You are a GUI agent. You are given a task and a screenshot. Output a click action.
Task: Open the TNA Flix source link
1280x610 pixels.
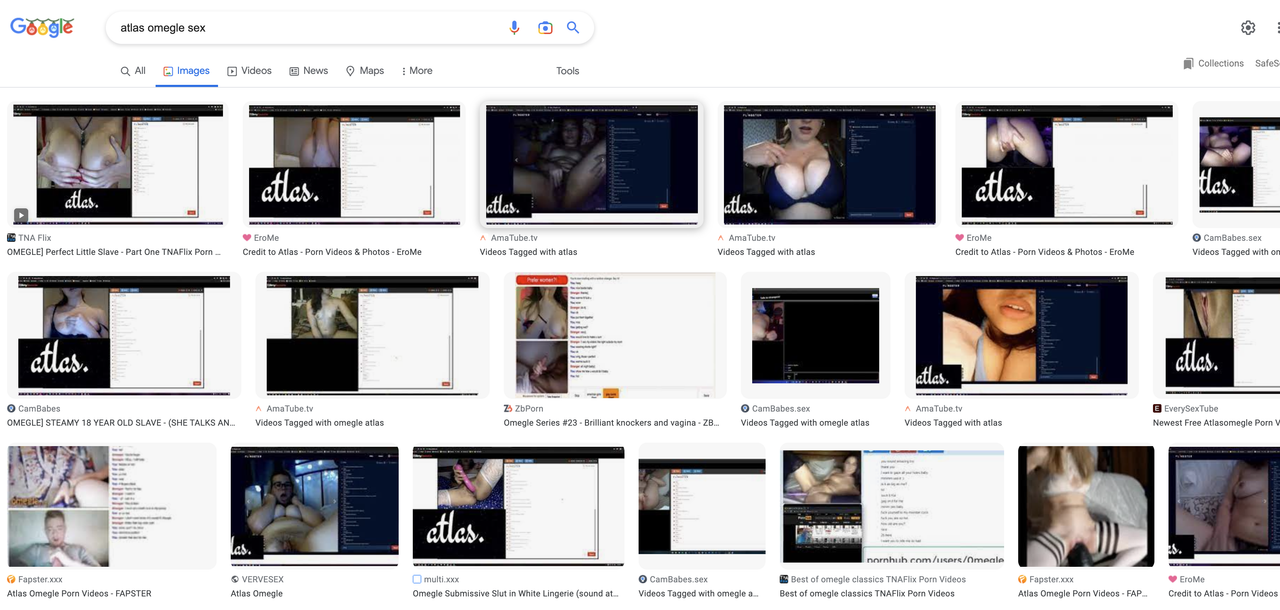[35, 238]
